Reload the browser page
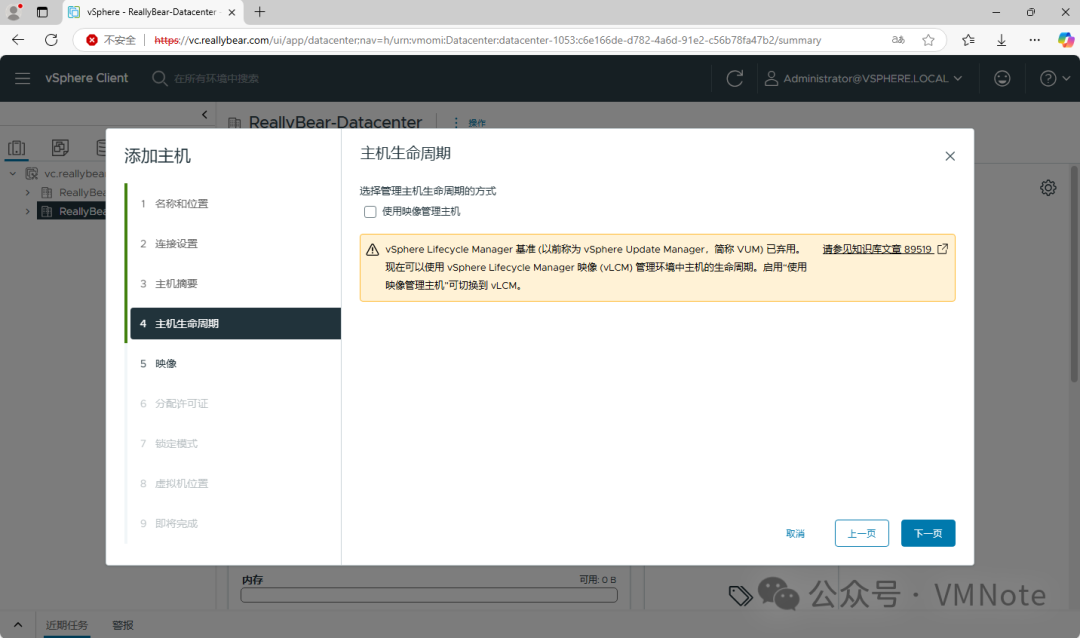The width and height of the screenshot is (1080, 638). (x=51, y=40)
